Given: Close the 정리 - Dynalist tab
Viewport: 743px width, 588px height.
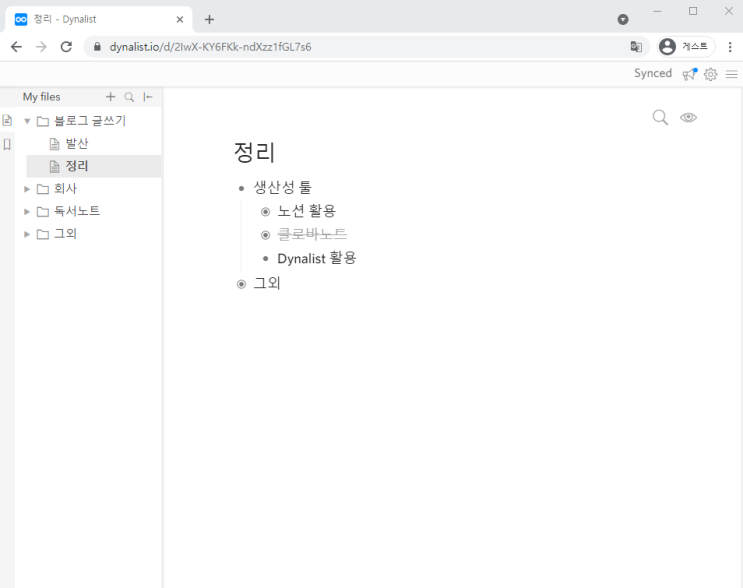Looking at the screenshot, I should pyautogui.click(x=180, y=19).
